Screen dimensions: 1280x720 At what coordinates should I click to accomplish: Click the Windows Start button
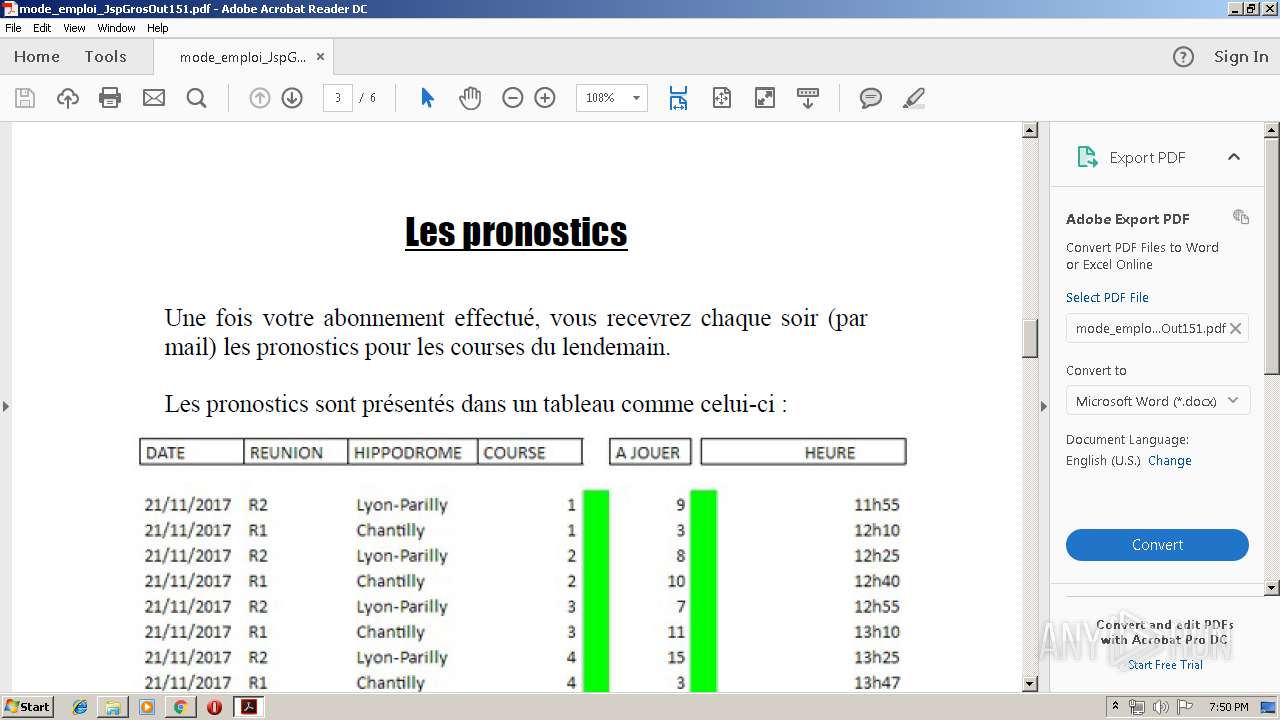click(28, 707)
